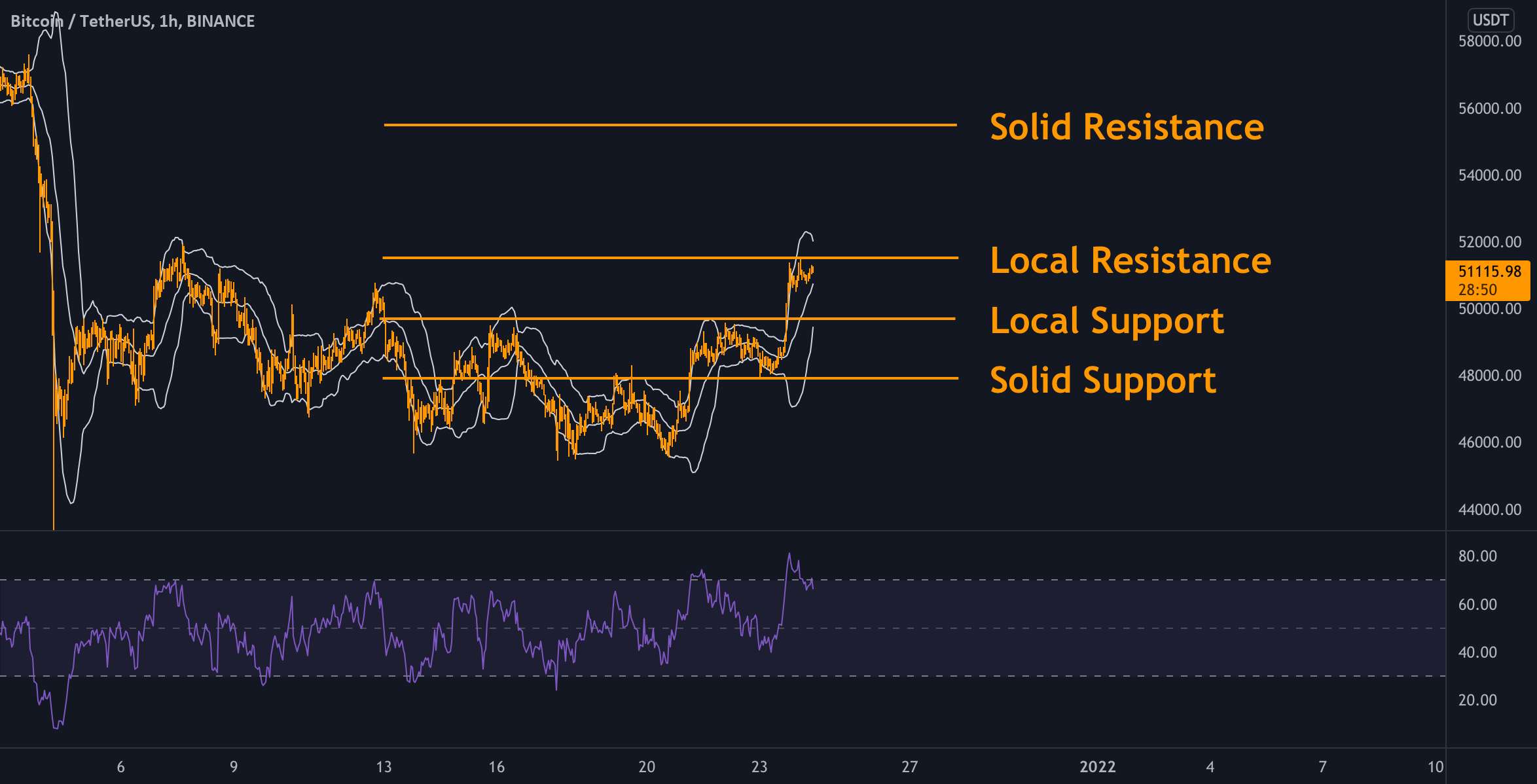Click date 16 on time axis

tap(497, 766)
